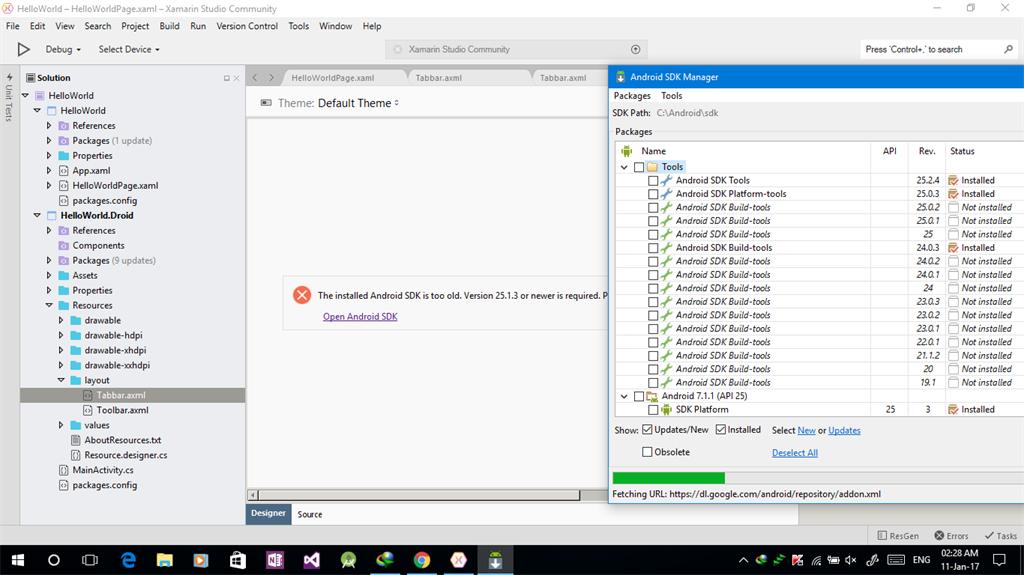Screen dimensions: 1024x575
Task: Expand the drawable-hdpi folder
Action: click(61, 335)
